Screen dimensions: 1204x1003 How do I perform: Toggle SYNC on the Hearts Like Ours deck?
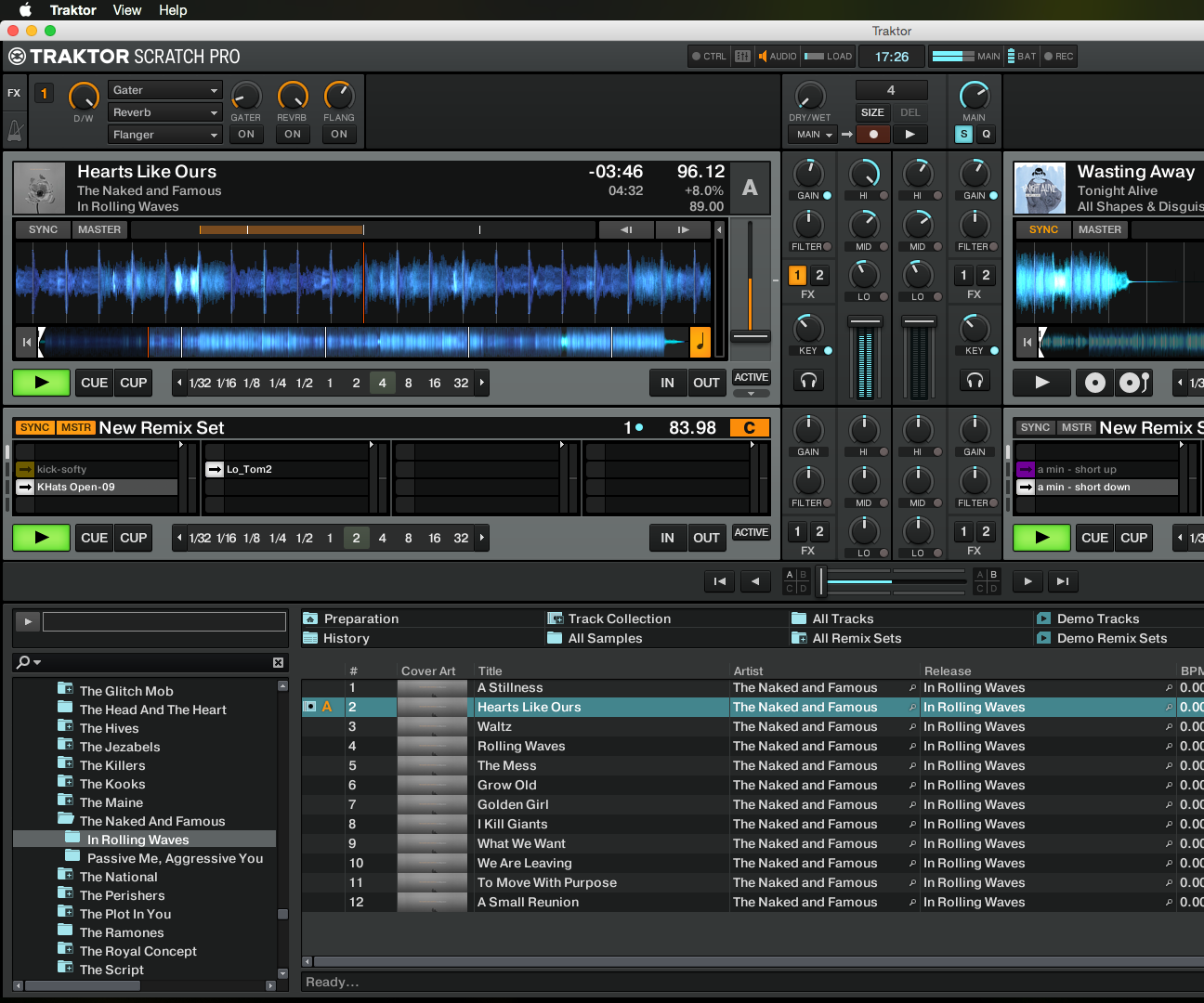click(x=43, y=229)
